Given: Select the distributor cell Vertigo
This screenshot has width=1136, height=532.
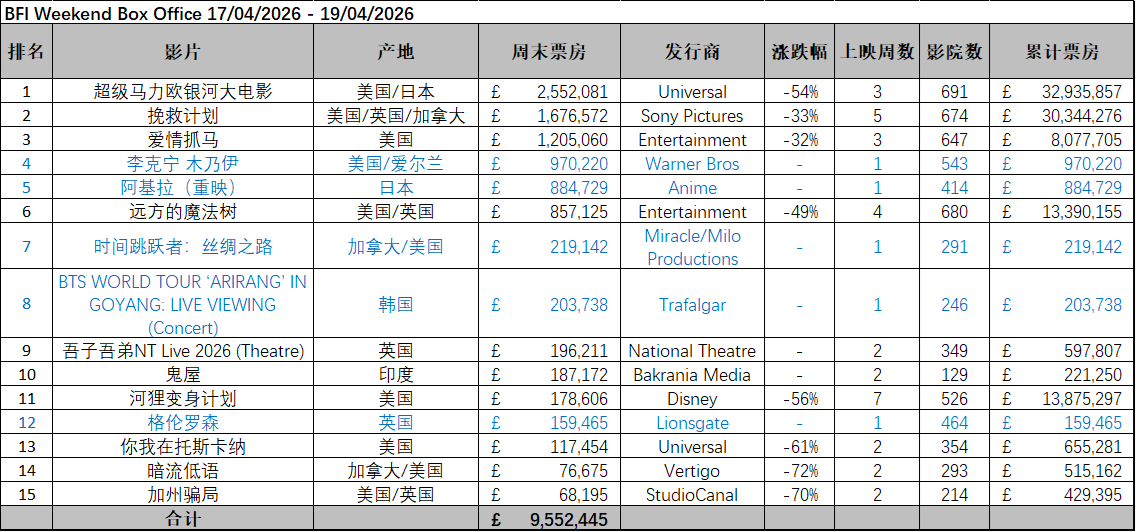Looking at the screenshot, I should [x=692, y=471].
